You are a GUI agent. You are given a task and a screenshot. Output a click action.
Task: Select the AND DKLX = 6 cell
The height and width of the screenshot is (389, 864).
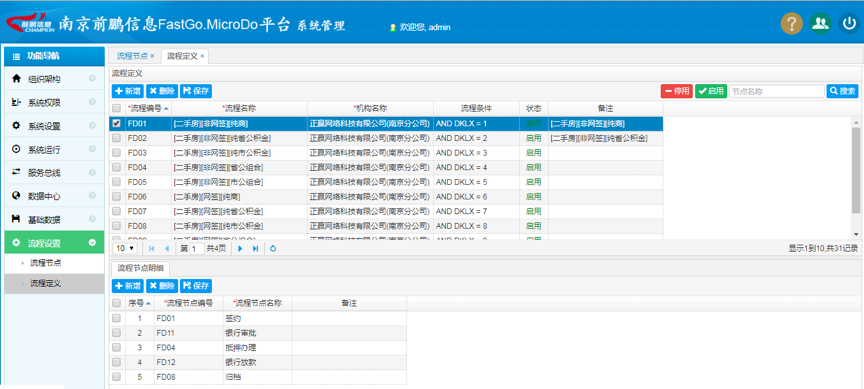[476, 197]
